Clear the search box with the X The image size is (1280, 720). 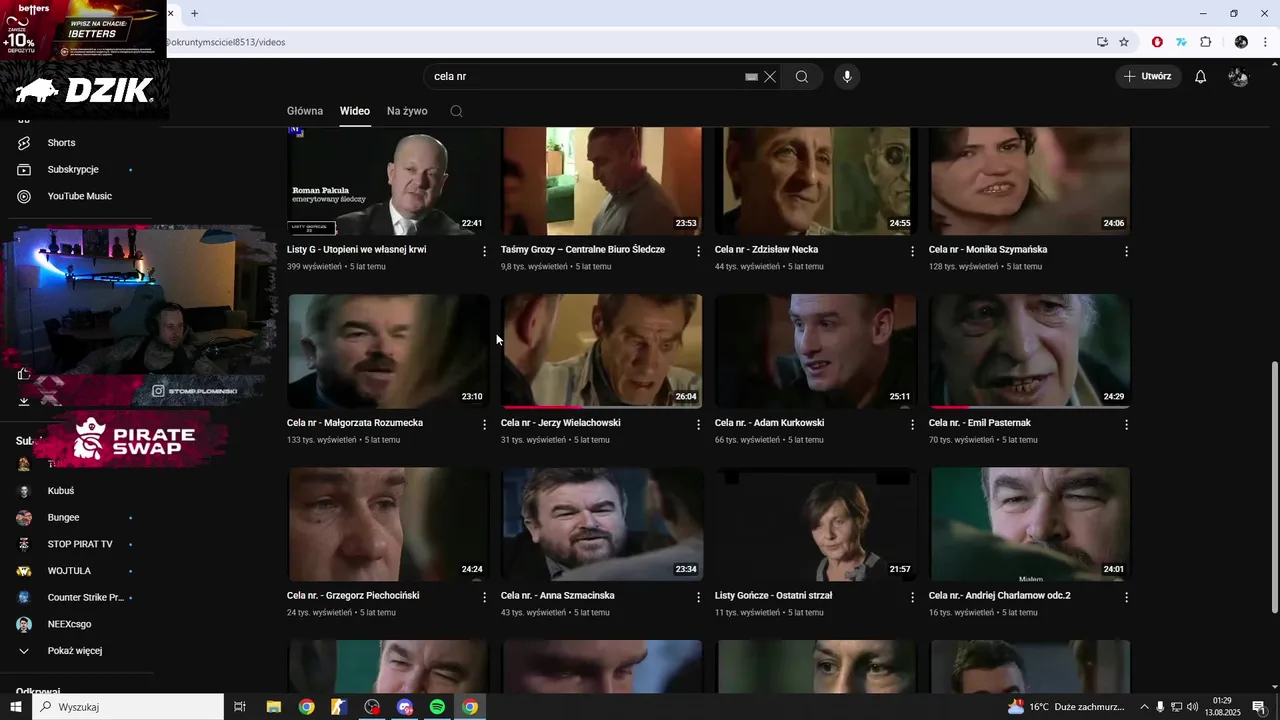pos(770,77)
